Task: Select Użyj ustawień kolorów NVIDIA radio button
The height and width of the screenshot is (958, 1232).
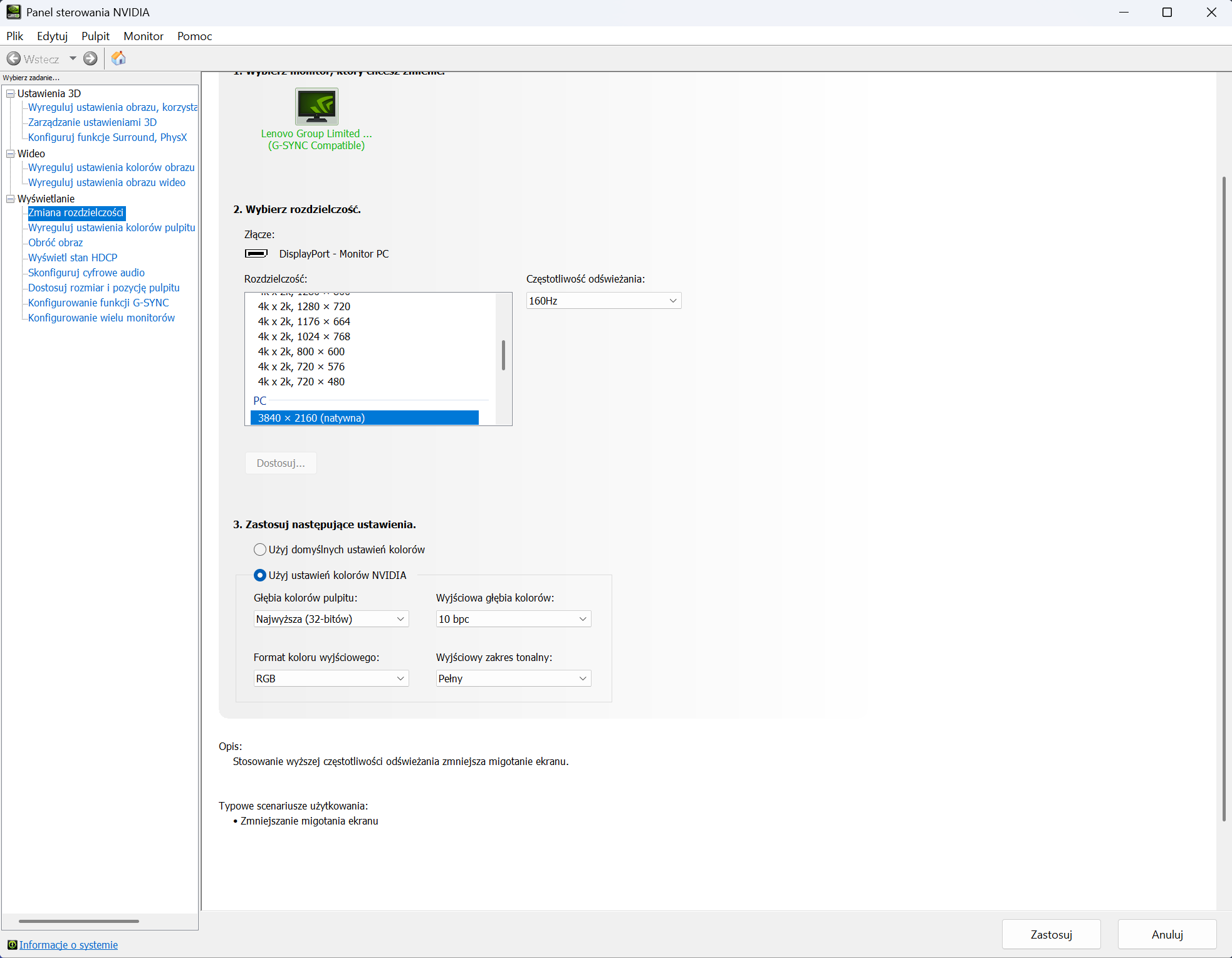Action: 260,575
